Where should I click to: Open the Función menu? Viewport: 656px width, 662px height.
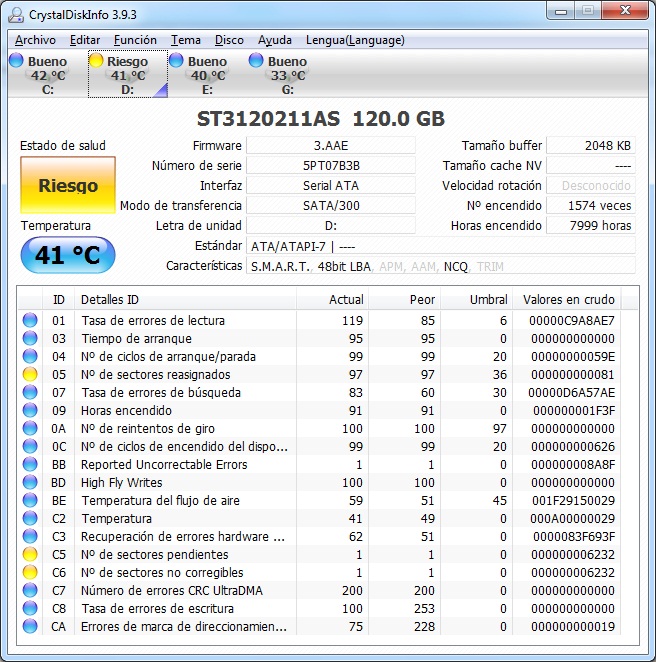(135, 40)
